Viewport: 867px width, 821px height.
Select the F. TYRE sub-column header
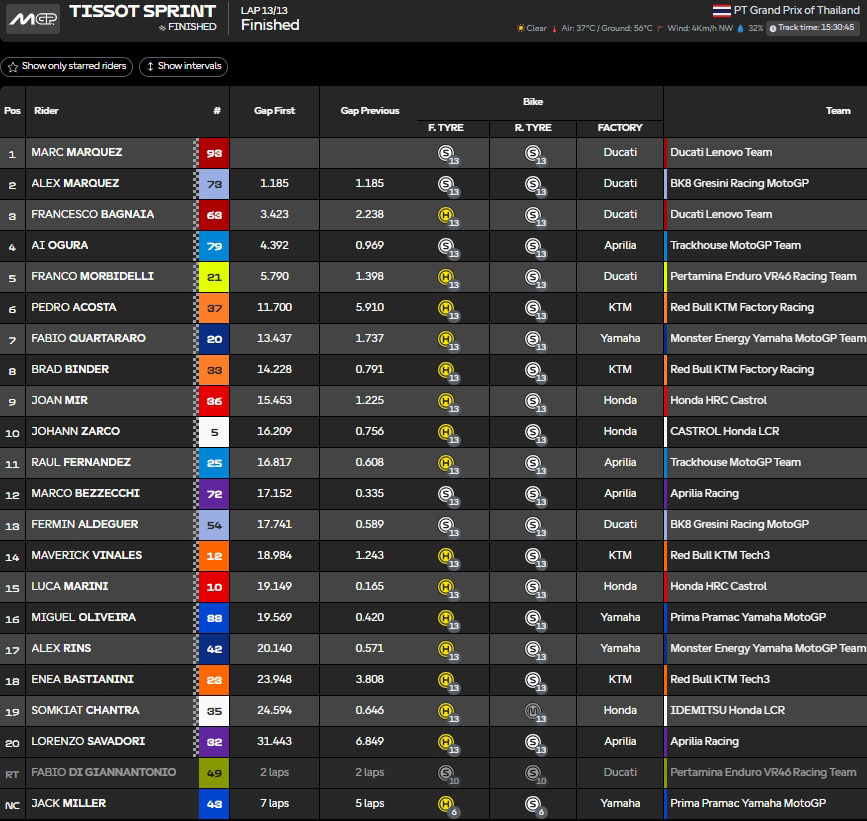445,128
